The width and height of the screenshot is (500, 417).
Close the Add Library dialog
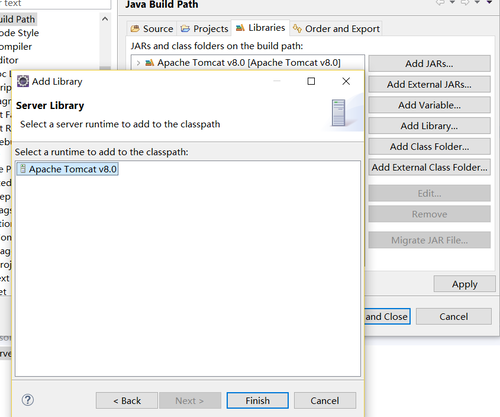(x=346, y=81)
